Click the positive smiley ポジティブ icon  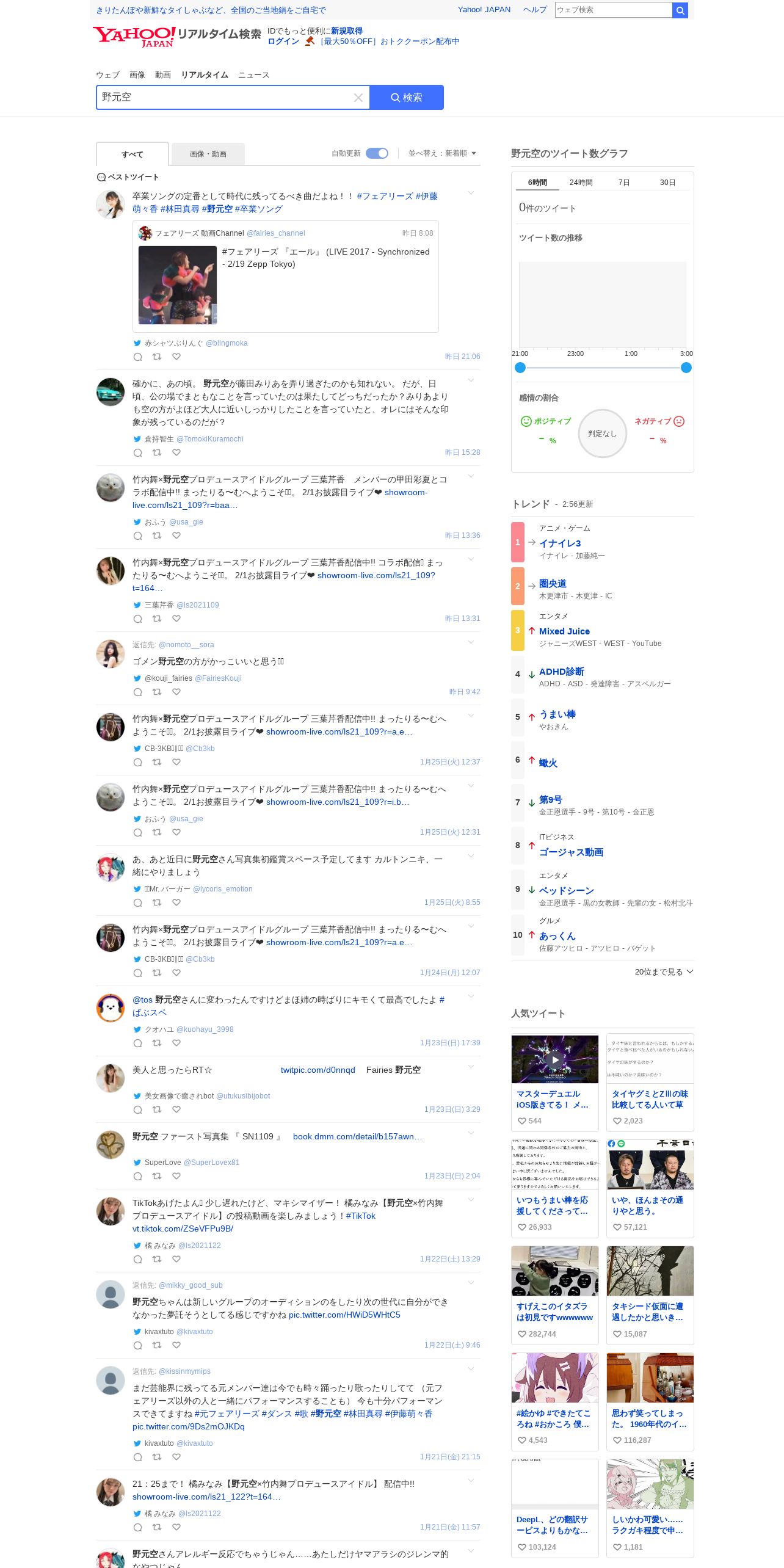(526, 421)
